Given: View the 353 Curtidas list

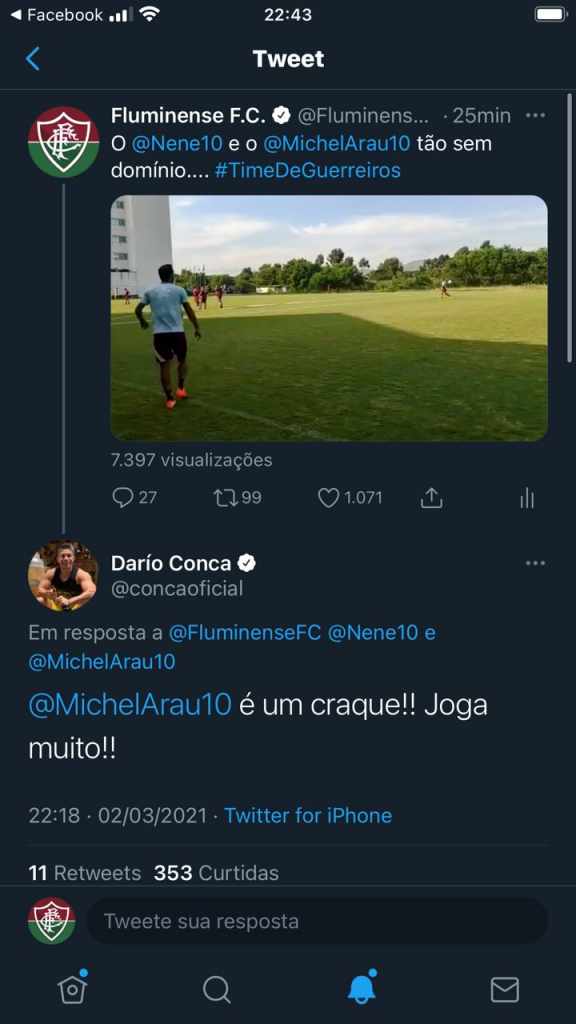Looking at the screenshot, I should click(x=216, y=872).
